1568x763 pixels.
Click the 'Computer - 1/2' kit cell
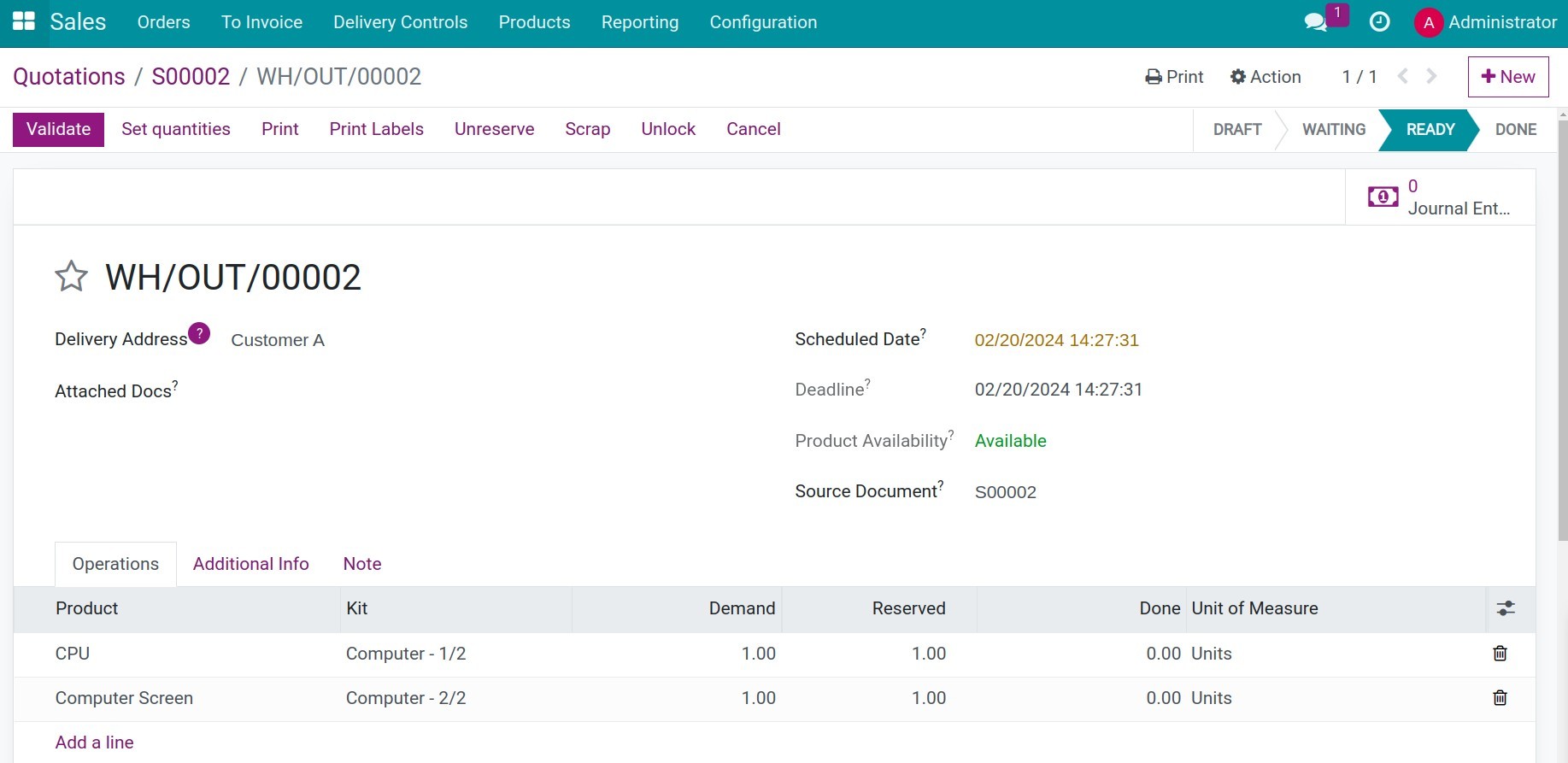[456, 654]
